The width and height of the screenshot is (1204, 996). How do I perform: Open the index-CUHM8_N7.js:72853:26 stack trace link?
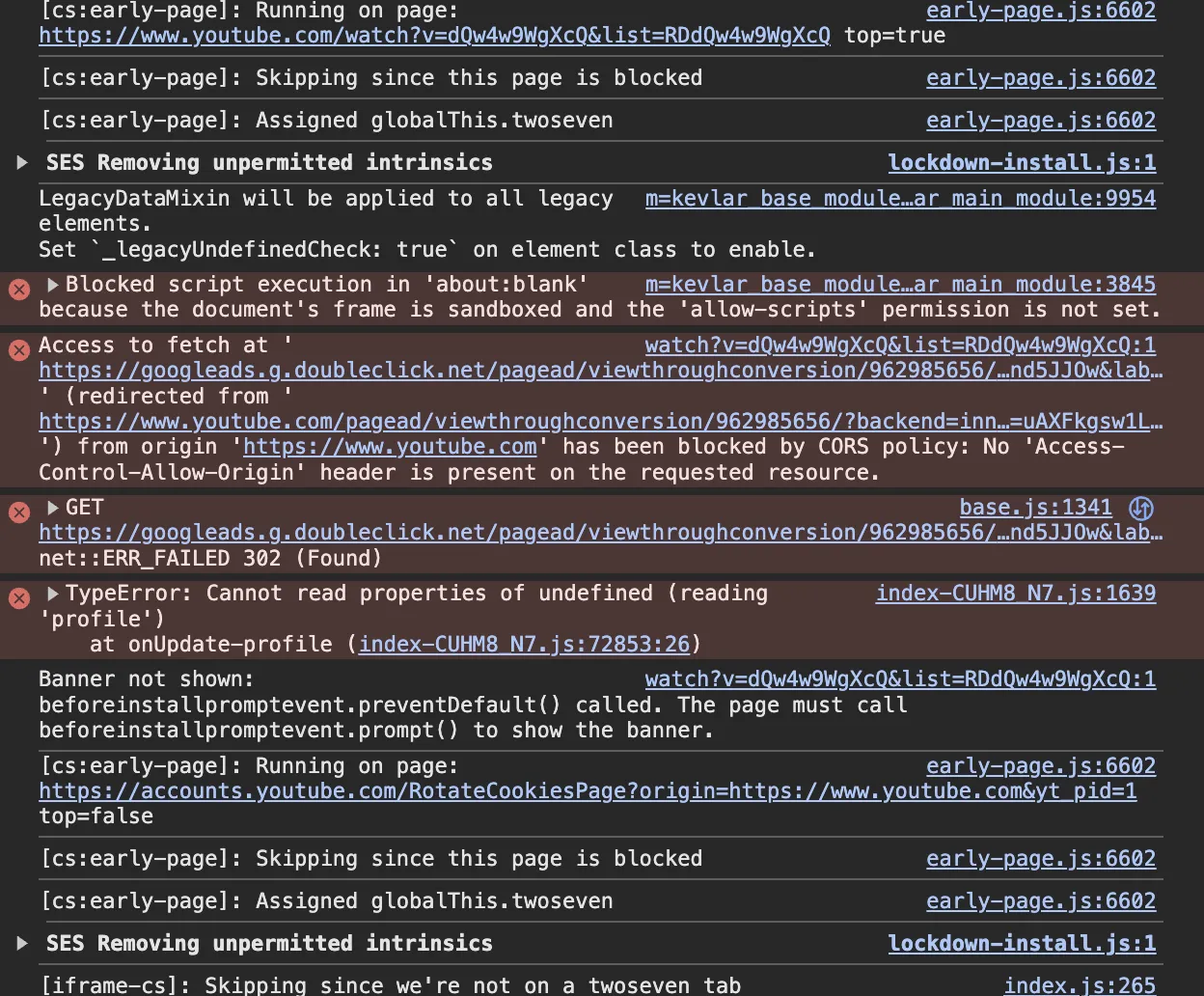524,645
